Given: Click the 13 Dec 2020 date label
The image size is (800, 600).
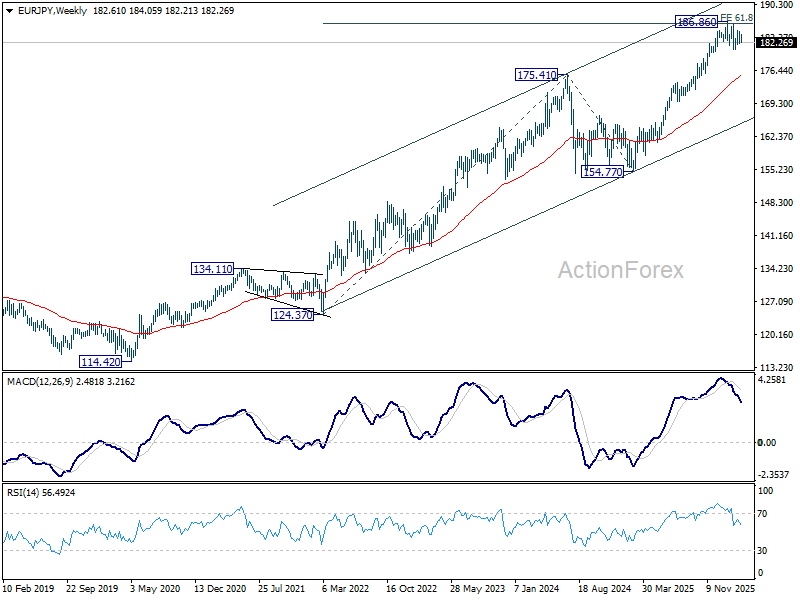Looking at the screenshot, I should coord(220,589).
